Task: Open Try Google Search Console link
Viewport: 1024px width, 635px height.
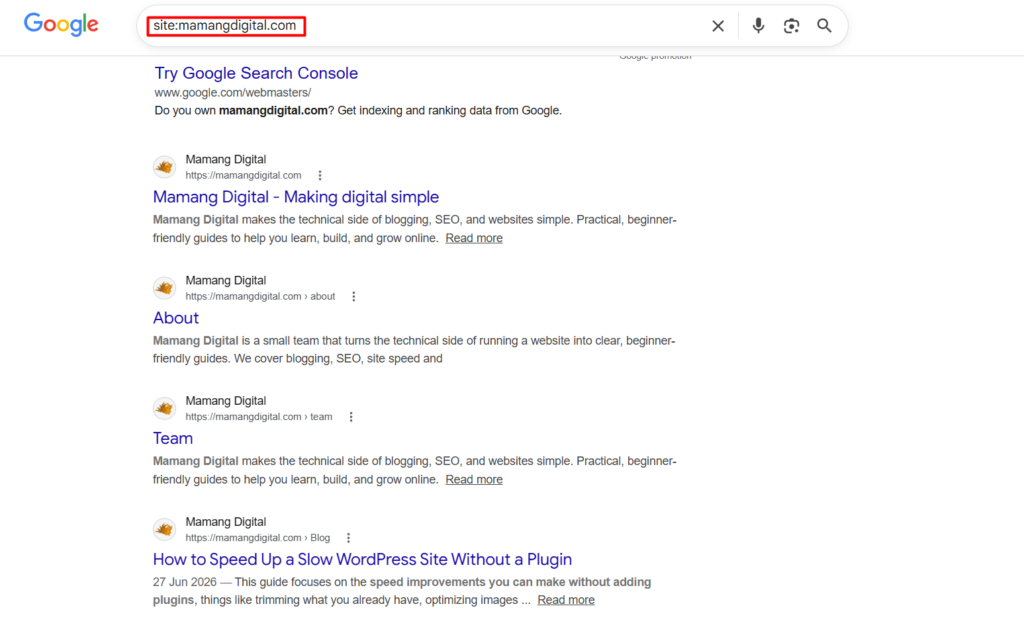Action: [x=256, y=73]
